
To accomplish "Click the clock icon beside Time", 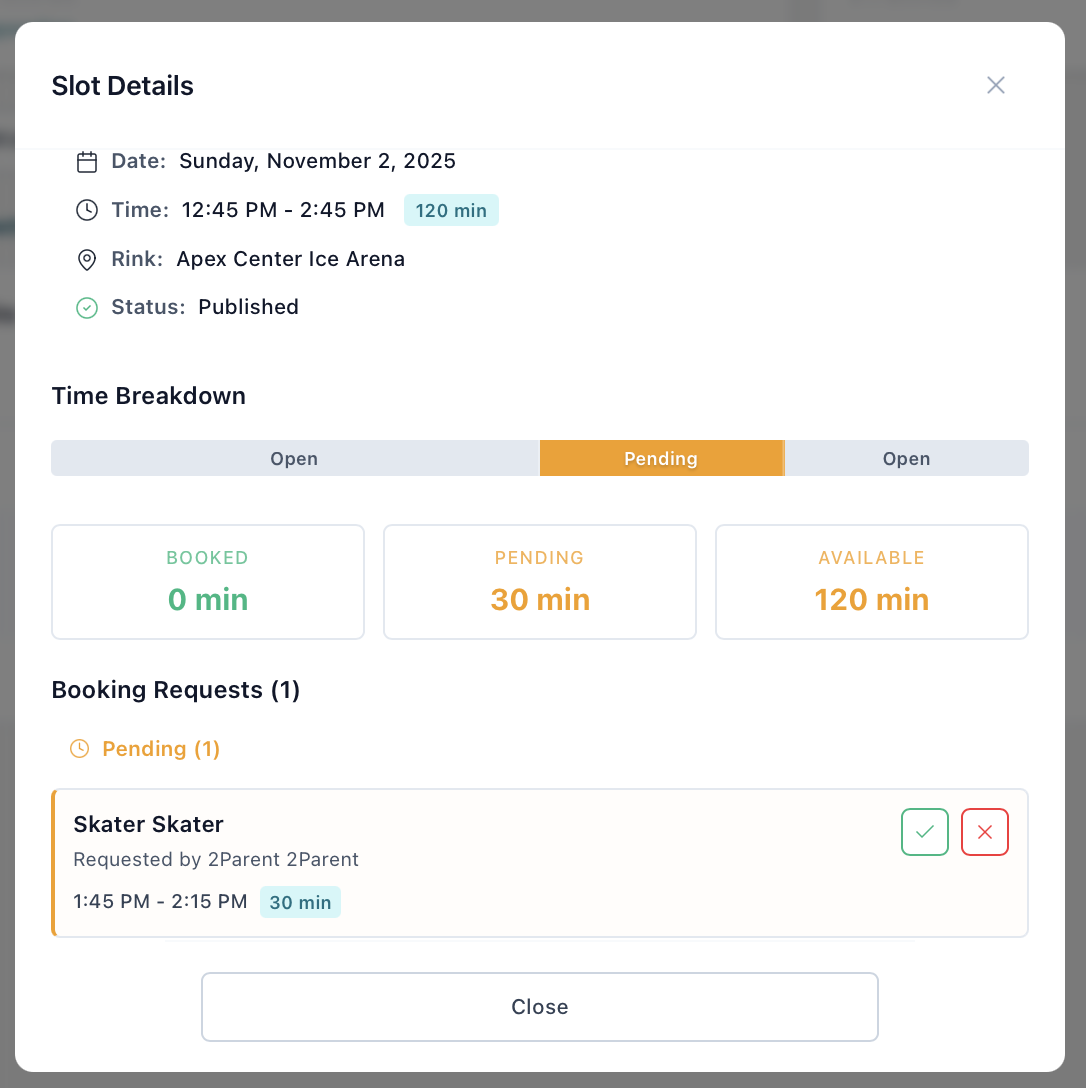I will coord(87,210).
